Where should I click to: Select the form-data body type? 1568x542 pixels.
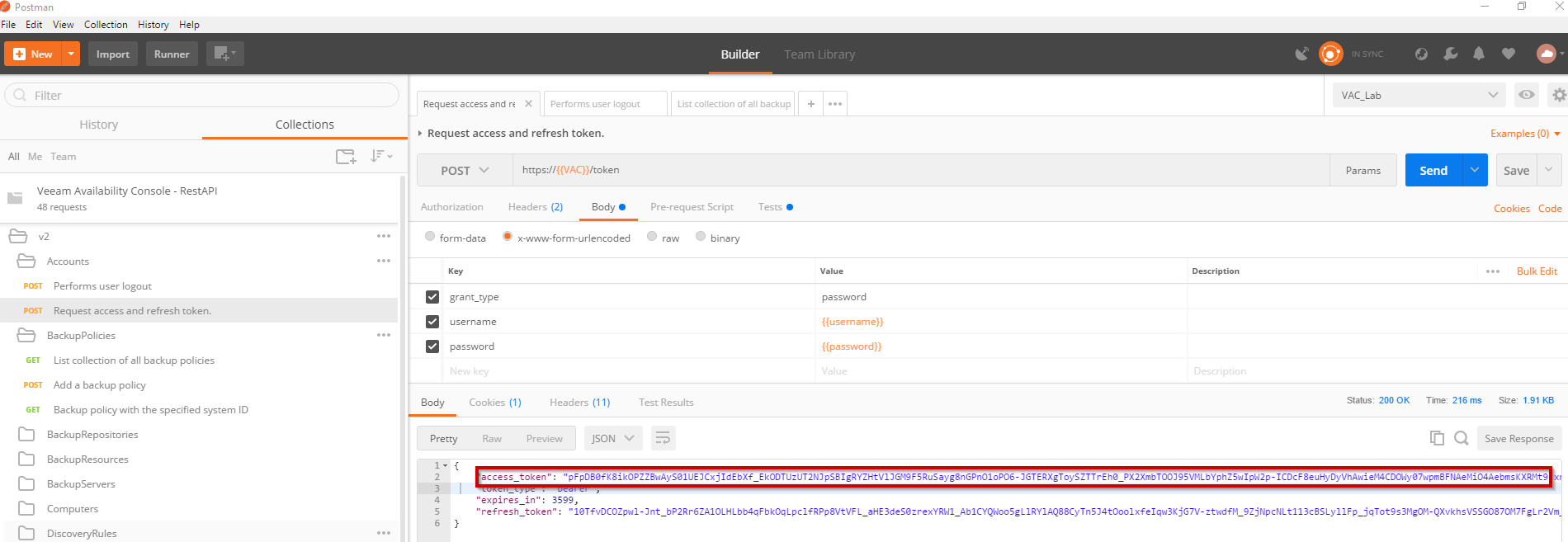pos(430,236)
